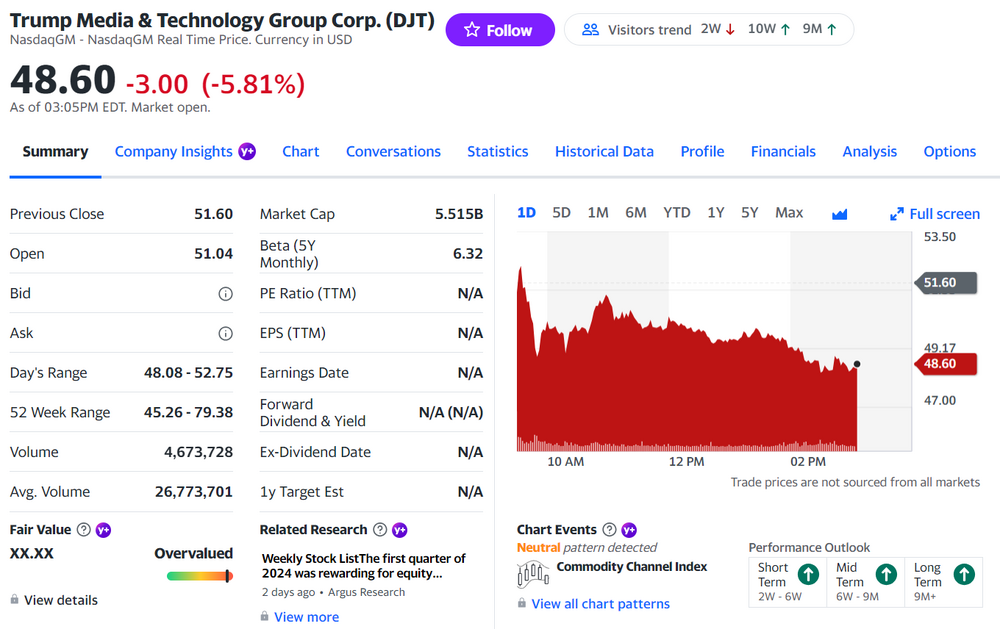Click Related Research help question icon

pyautogui.click(x=380, y=530)
